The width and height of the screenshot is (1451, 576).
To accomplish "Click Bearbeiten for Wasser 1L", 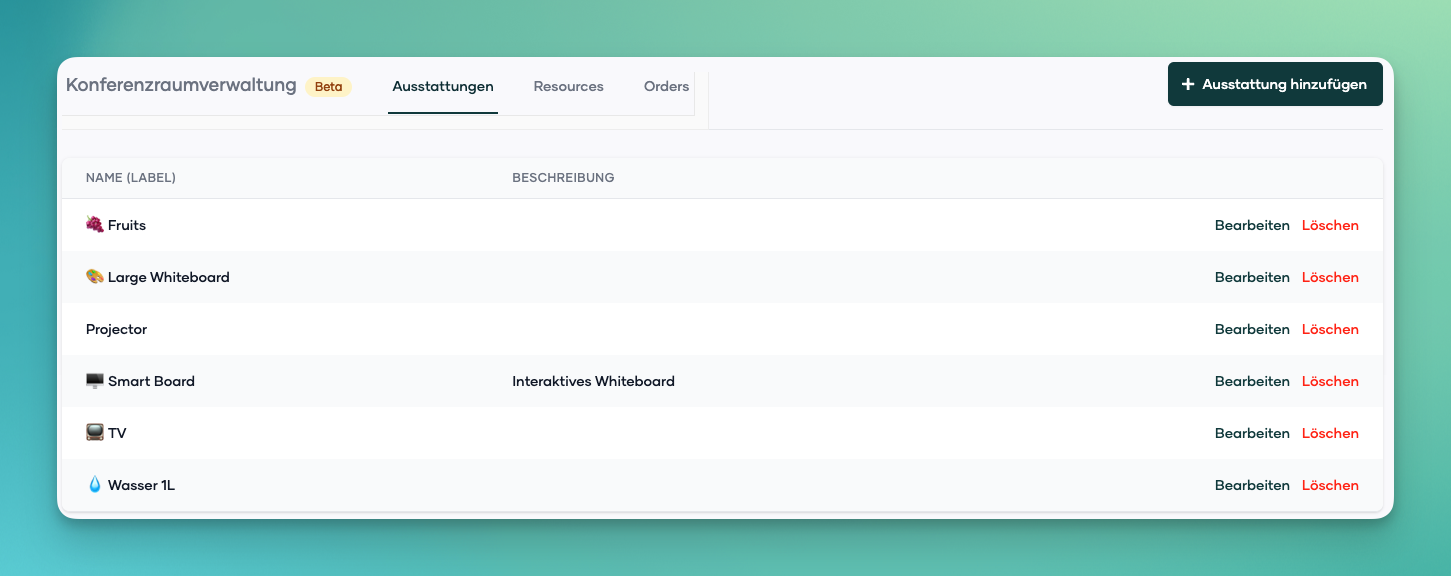I will (x=1251, y=485).
